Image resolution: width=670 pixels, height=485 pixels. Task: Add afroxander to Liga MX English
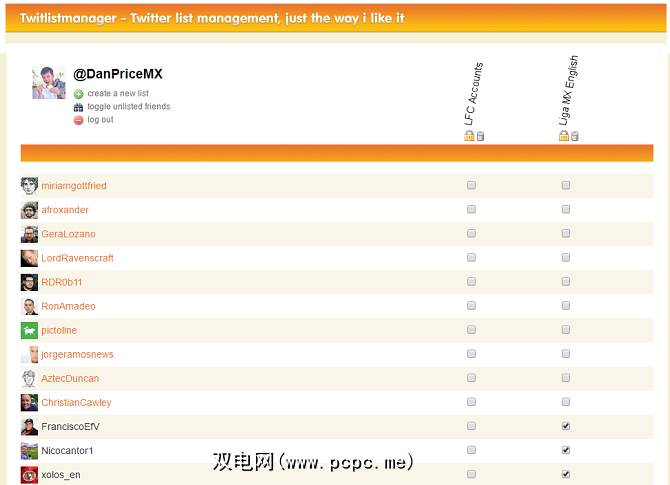[566, 209]
